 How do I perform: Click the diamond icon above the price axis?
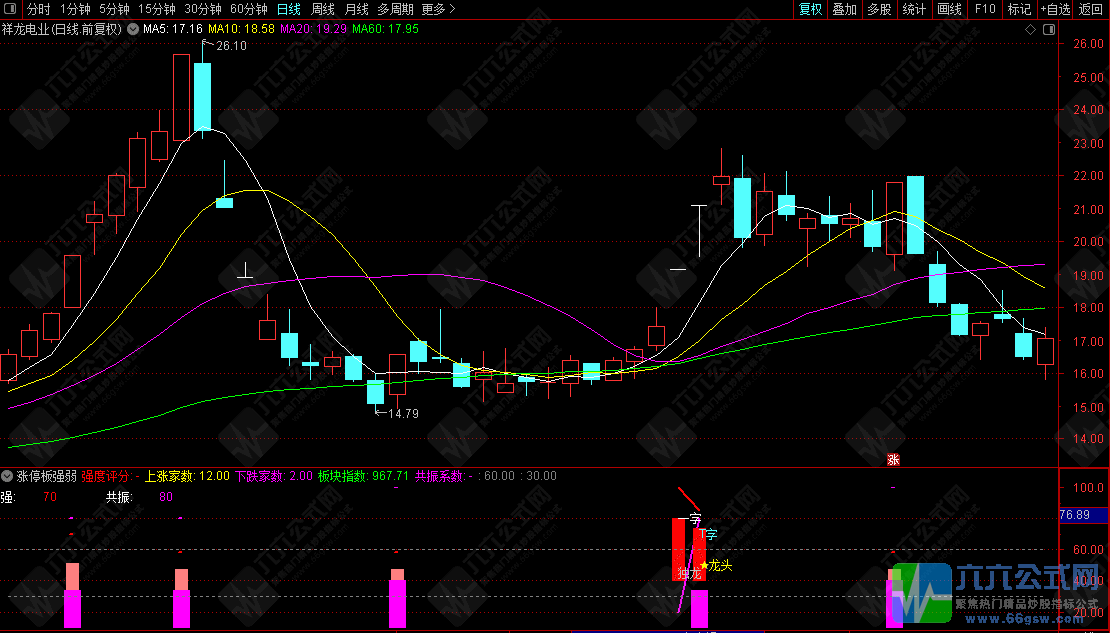pyautogui.click(x=1031, y=29)
